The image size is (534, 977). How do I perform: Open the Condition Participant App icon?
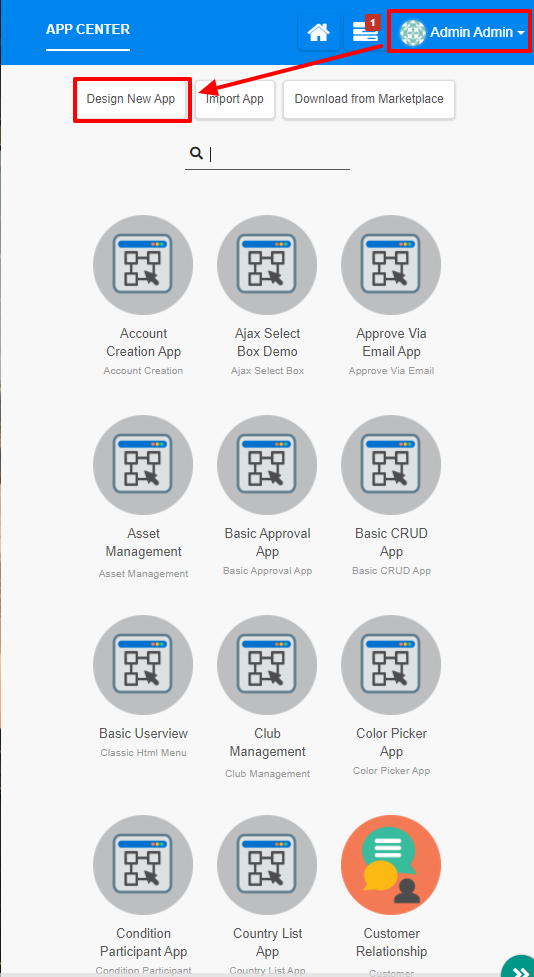143,865
